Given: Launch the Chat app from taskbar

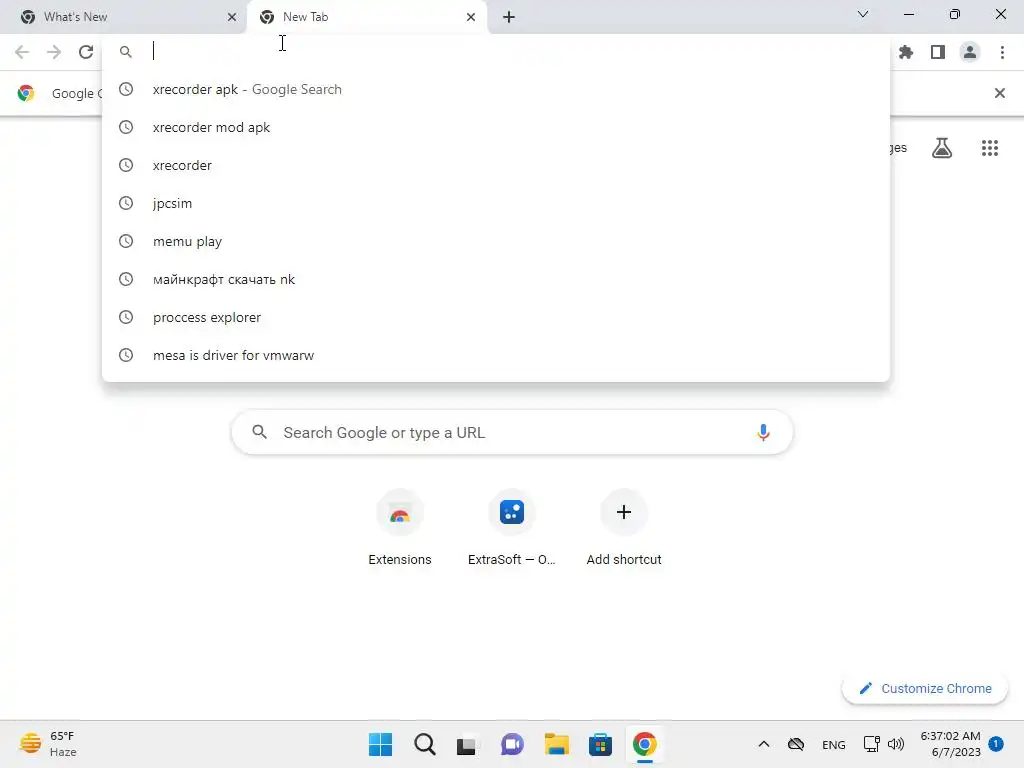Looking at the screenshot, I should (x=512, y=744).
